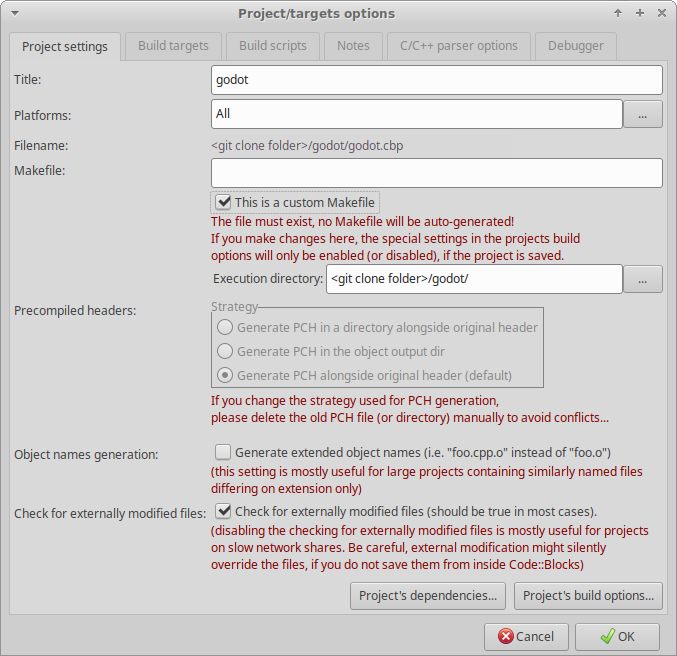Screen dimensions: 677x656
Task: Switch to the Build targets tab
Action: coord(173,46)
